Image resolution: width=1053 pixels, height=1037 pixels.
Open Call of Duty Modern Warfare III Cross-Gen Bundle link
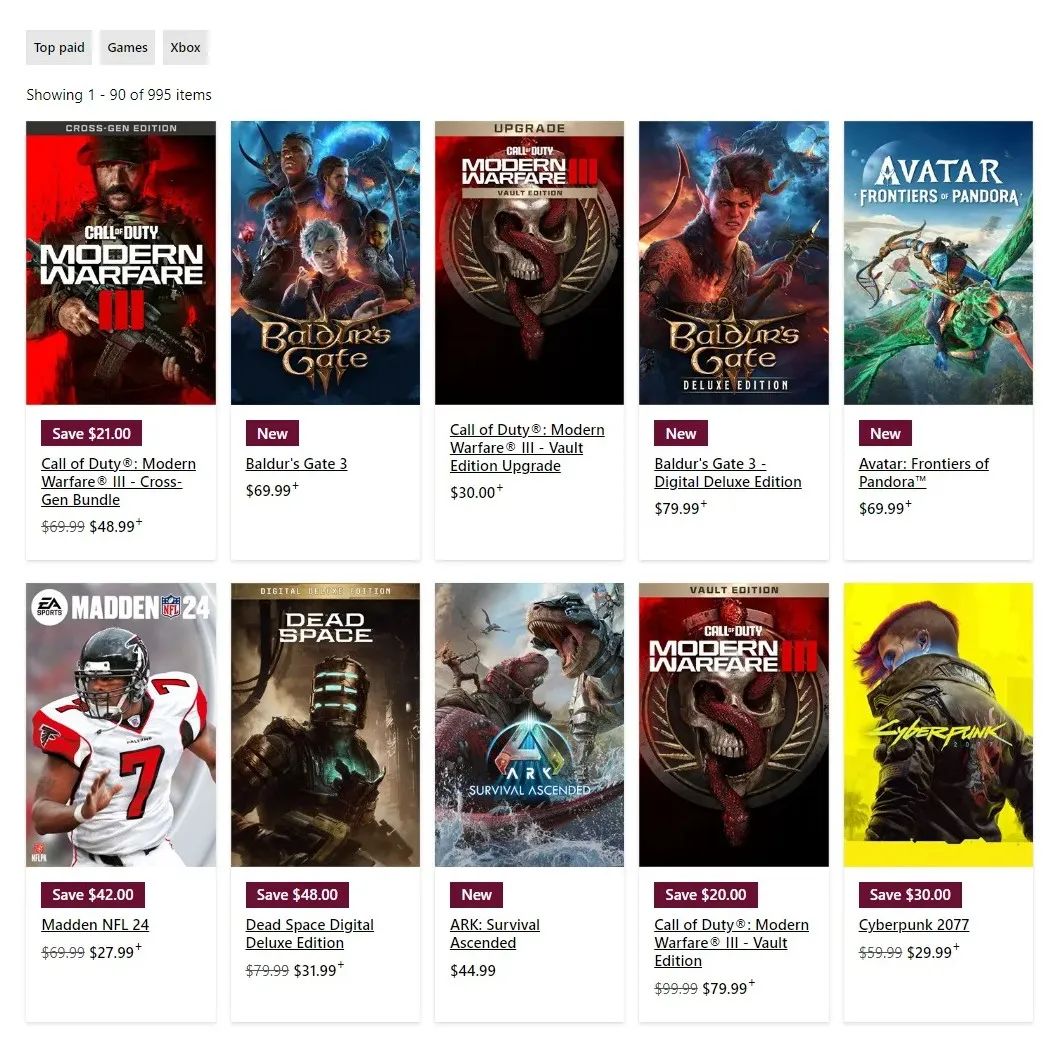coord(119,482)
